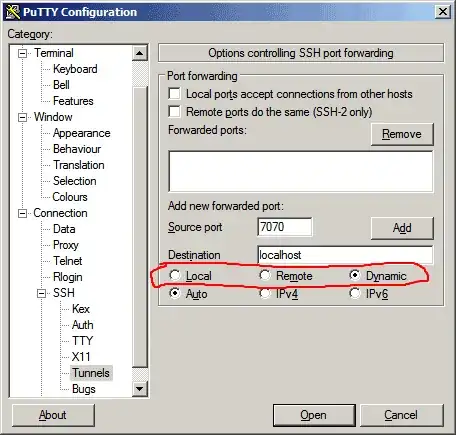Viewport: 456px width, 435px height.
Task: Open the Telnet category
Action: pos(67,261)
